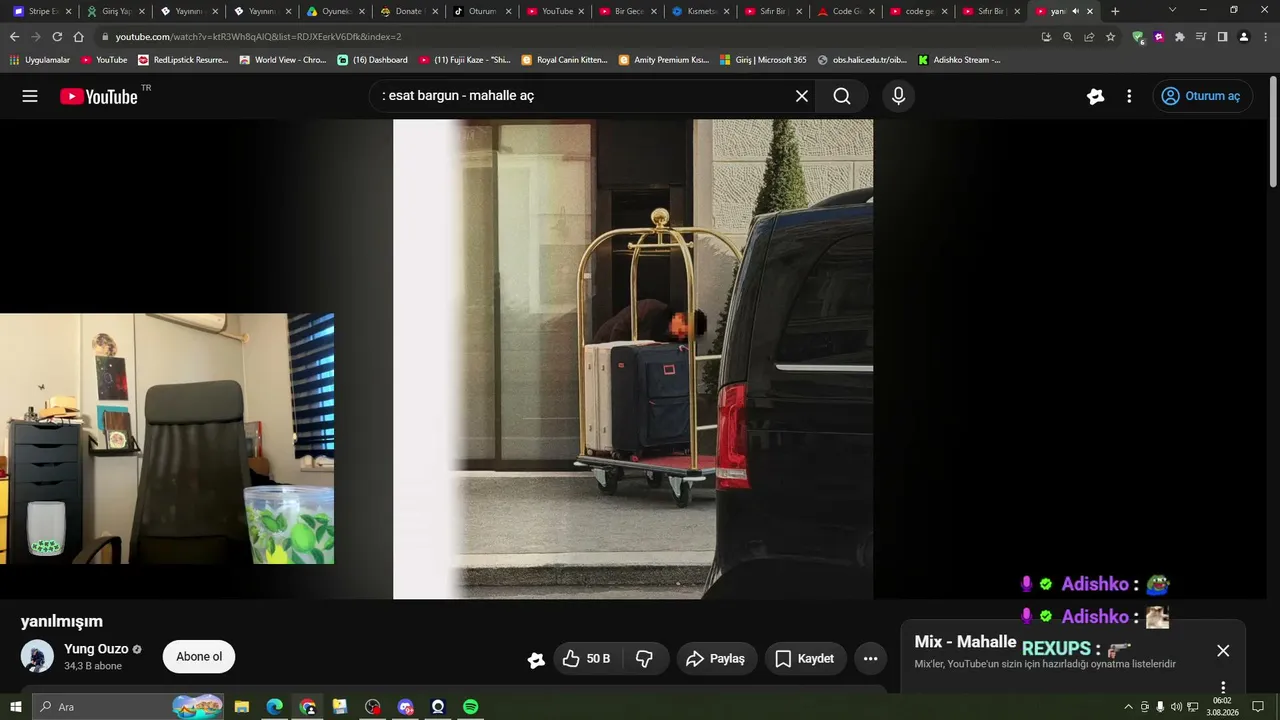Image resolution: width=1280 pixels, height=720 pixels.
Task: Click Yung Ouzo channel avatar
Action: coord(37,656)
